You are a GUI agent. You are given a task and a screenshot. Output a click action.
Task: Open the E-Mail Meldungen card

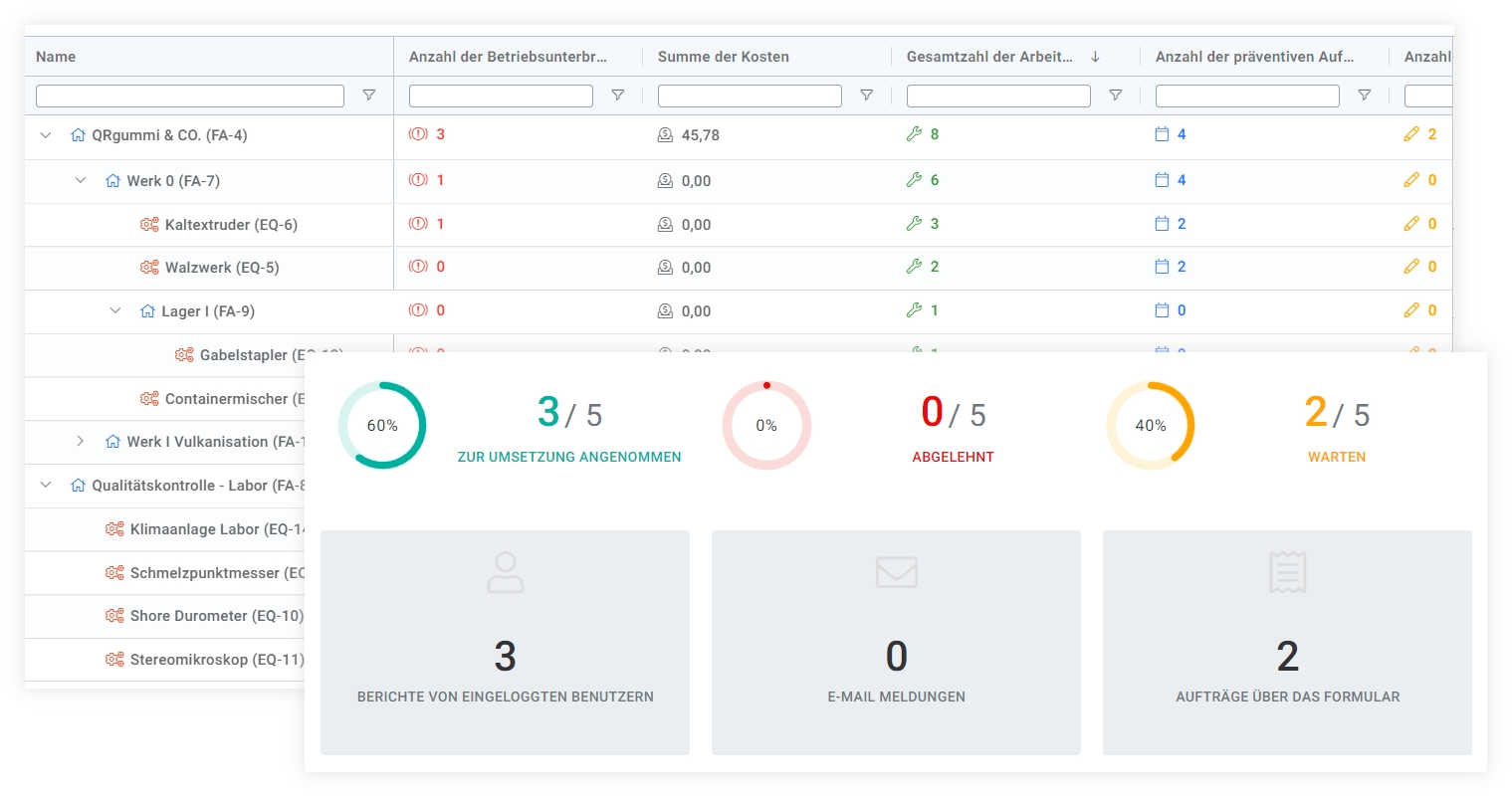(x=896, y=643)
